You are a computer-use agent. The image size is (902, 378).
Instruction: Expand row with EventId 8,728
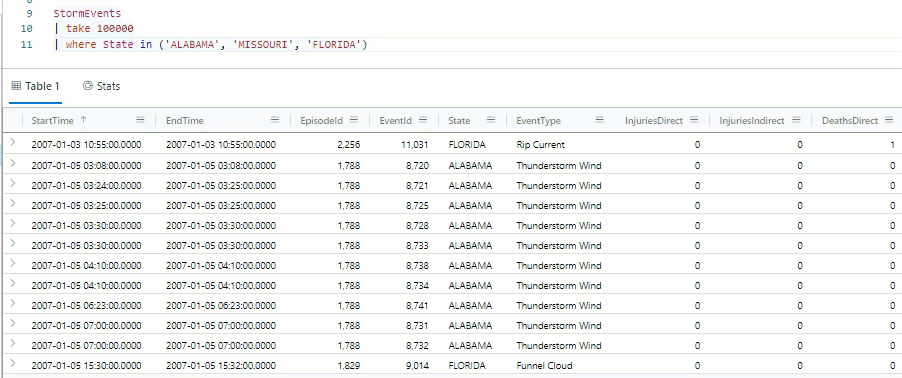[x=13, y=224]
